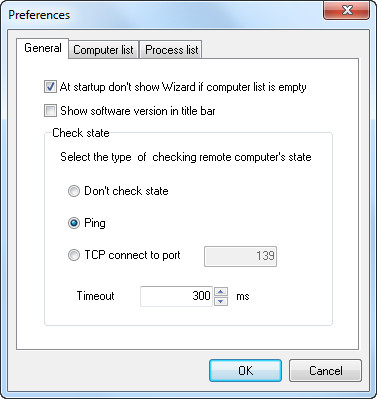Viewport: 377px width, 399px height.
Task: Click the Show software version label text
Action: click(x=138, y=111)
